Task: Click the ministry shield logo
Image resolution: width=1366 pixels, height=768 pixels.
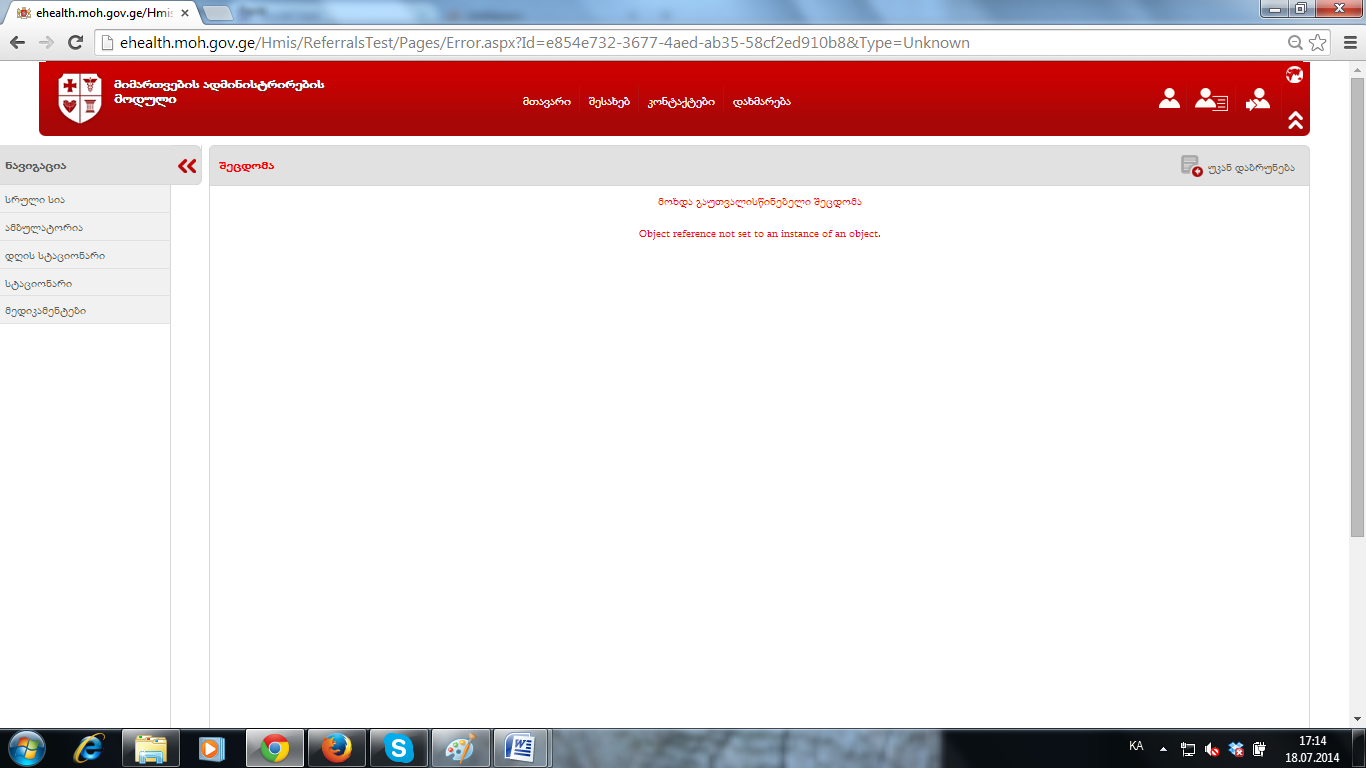Action: click(80, 98)
